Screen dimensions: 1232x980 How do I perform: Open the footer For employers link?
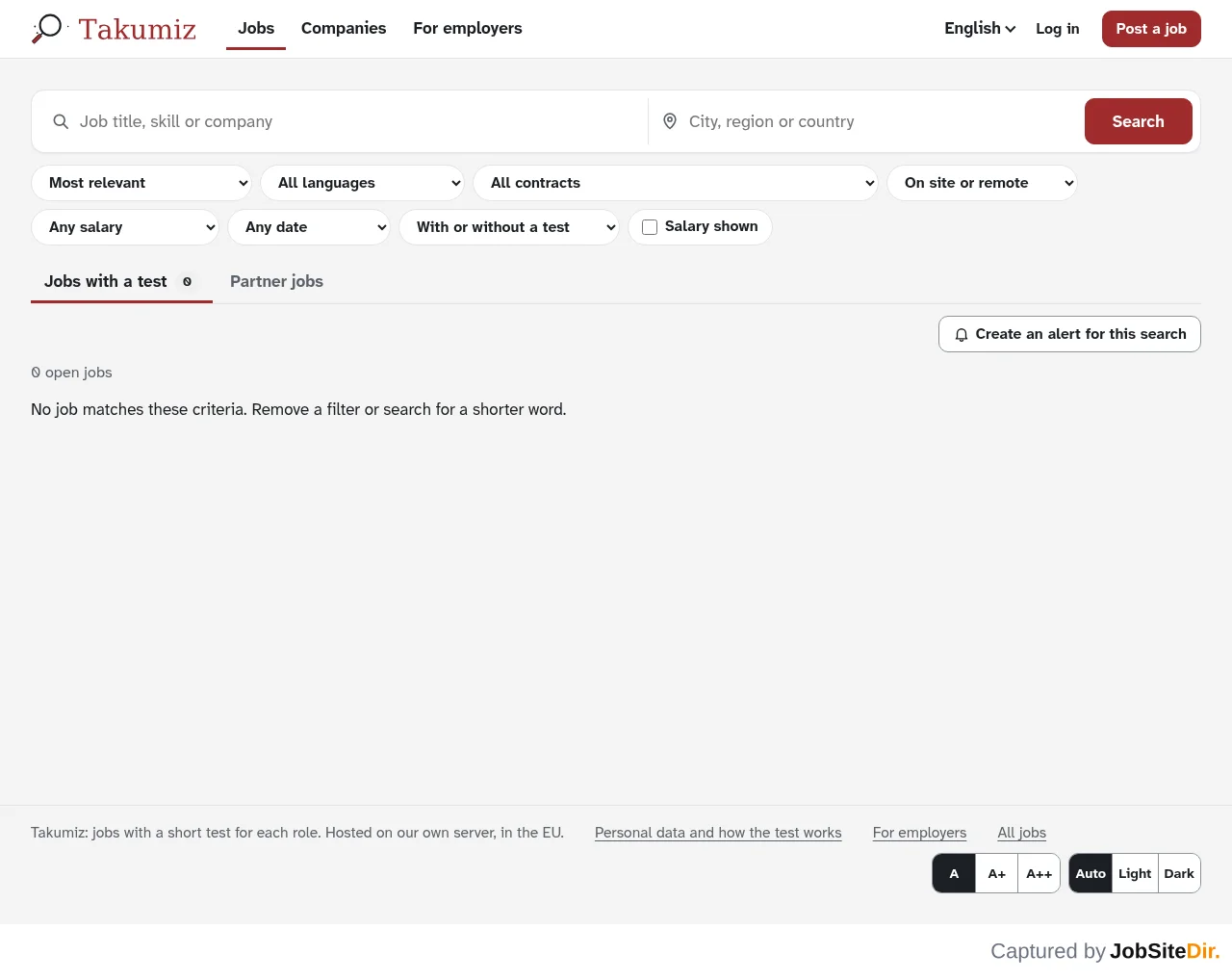tap(919, 833)
